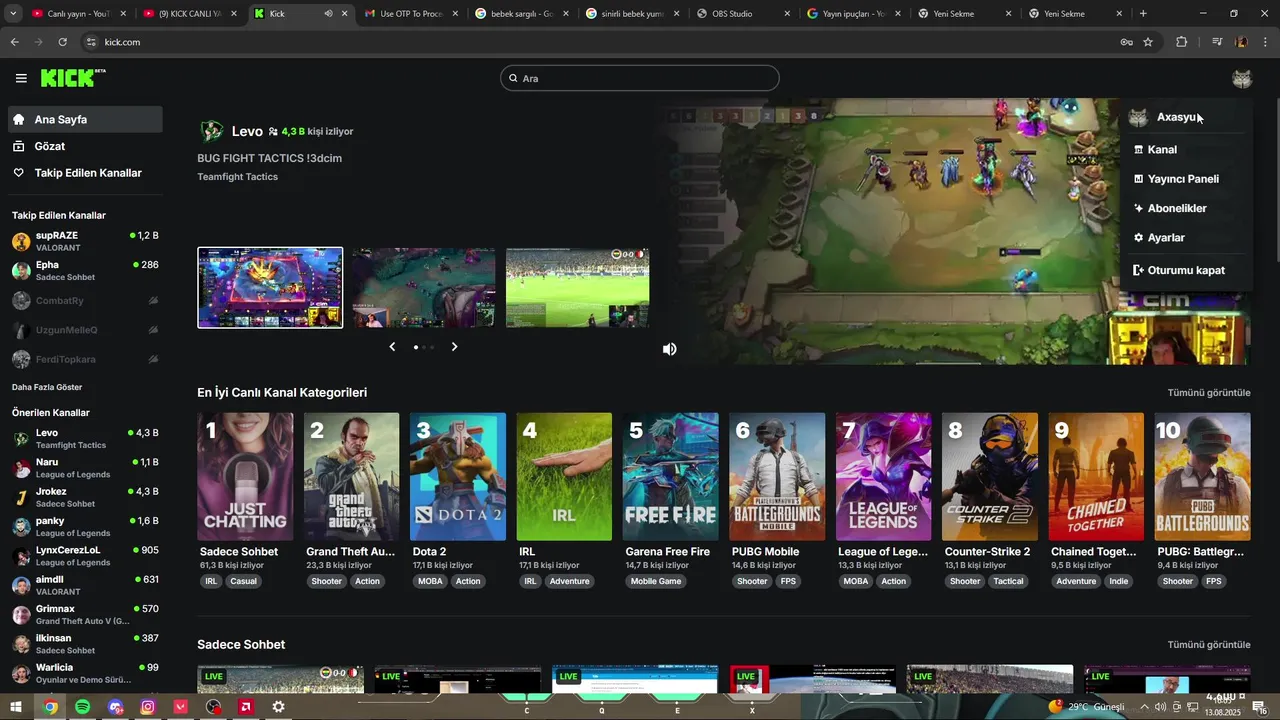The height and width of the screenshot is (720, 1280).
Task: Open the password key icon in address bar
Action: (1126, 42)
